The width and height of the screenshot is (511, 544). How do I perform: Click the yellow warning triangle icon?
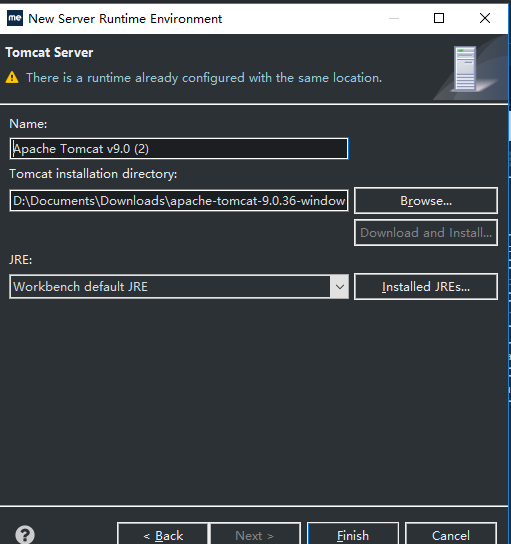12,77
